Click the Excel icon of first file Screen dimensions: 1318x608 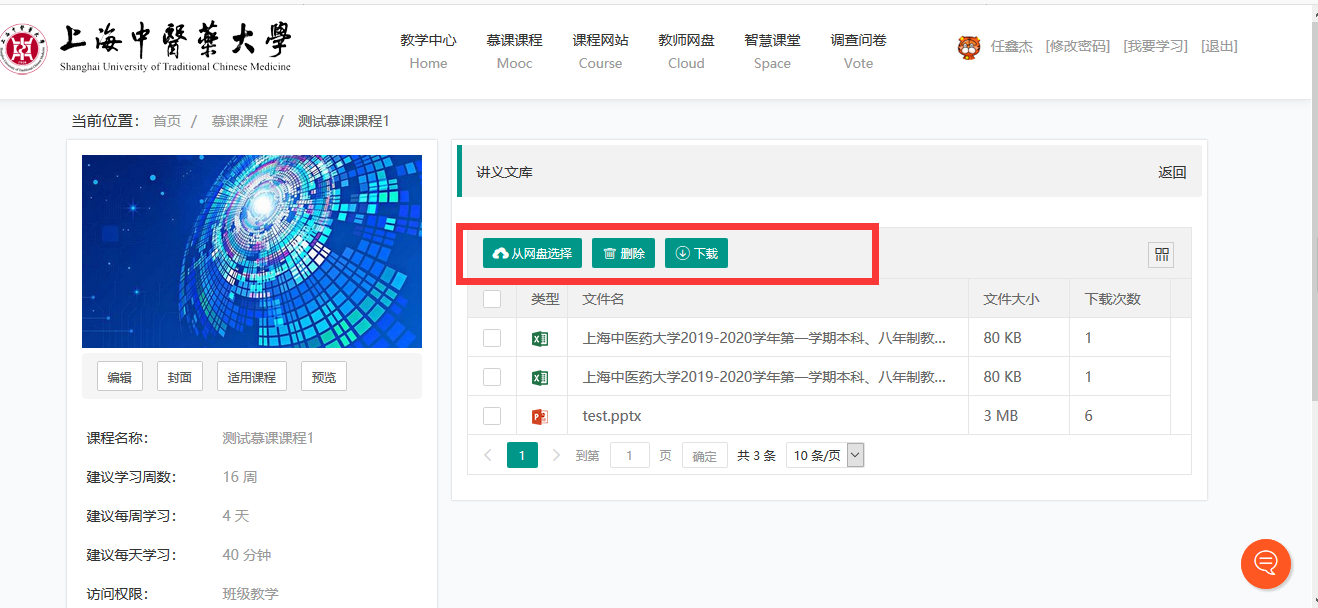540,338
